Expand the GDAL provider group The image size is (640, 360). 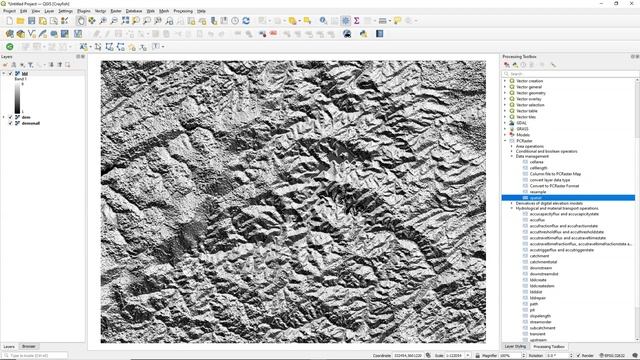pos(505,123)
